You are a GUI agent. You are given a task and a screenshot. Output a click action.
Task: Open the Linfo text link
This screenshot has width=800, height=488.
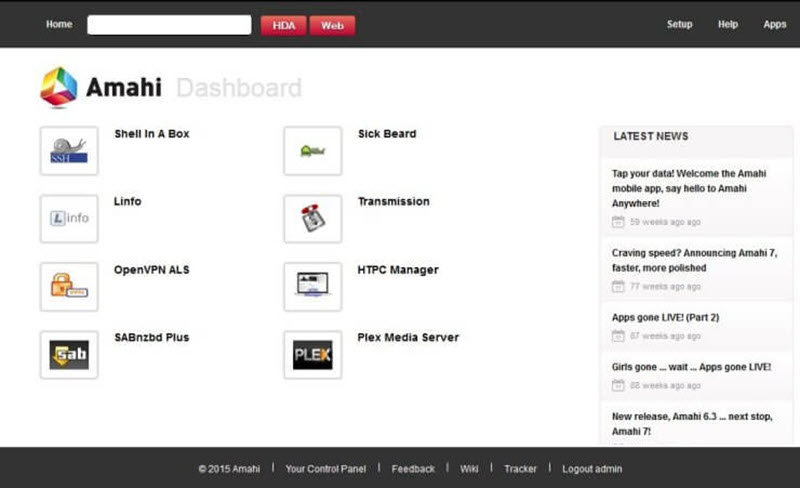pos(128,201)
